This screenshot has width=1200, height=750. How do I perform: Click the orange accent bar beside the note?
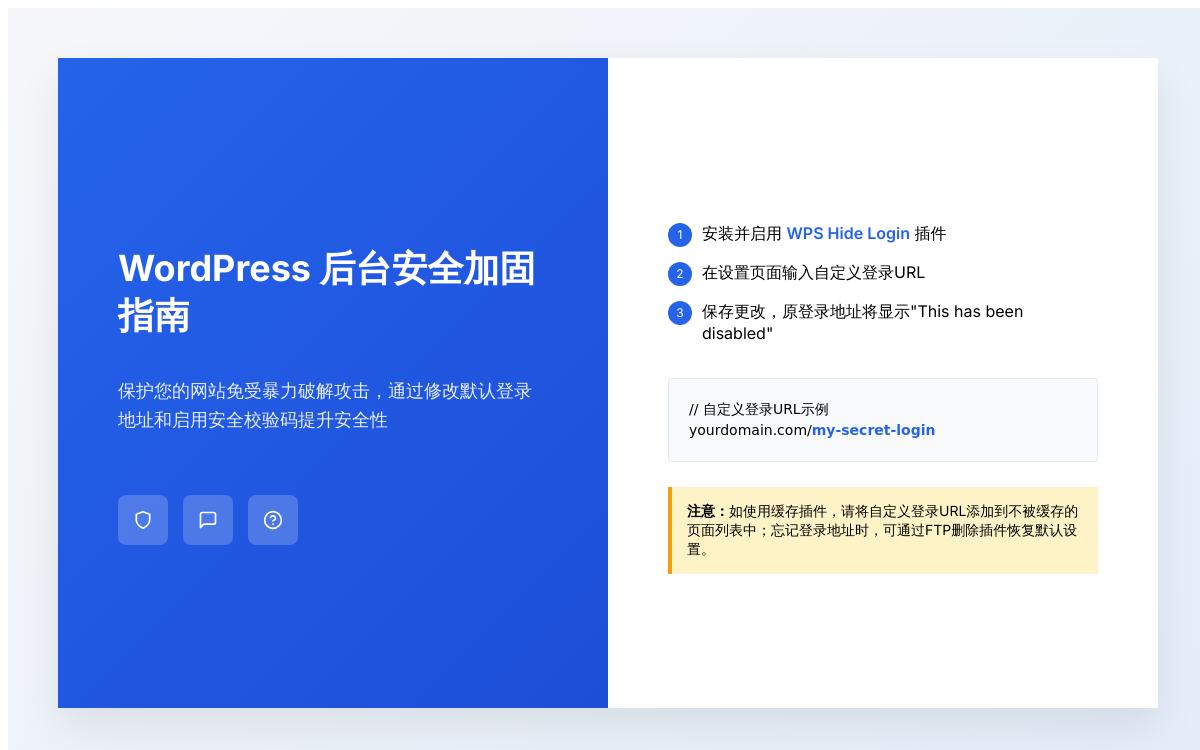pos(670,531)
